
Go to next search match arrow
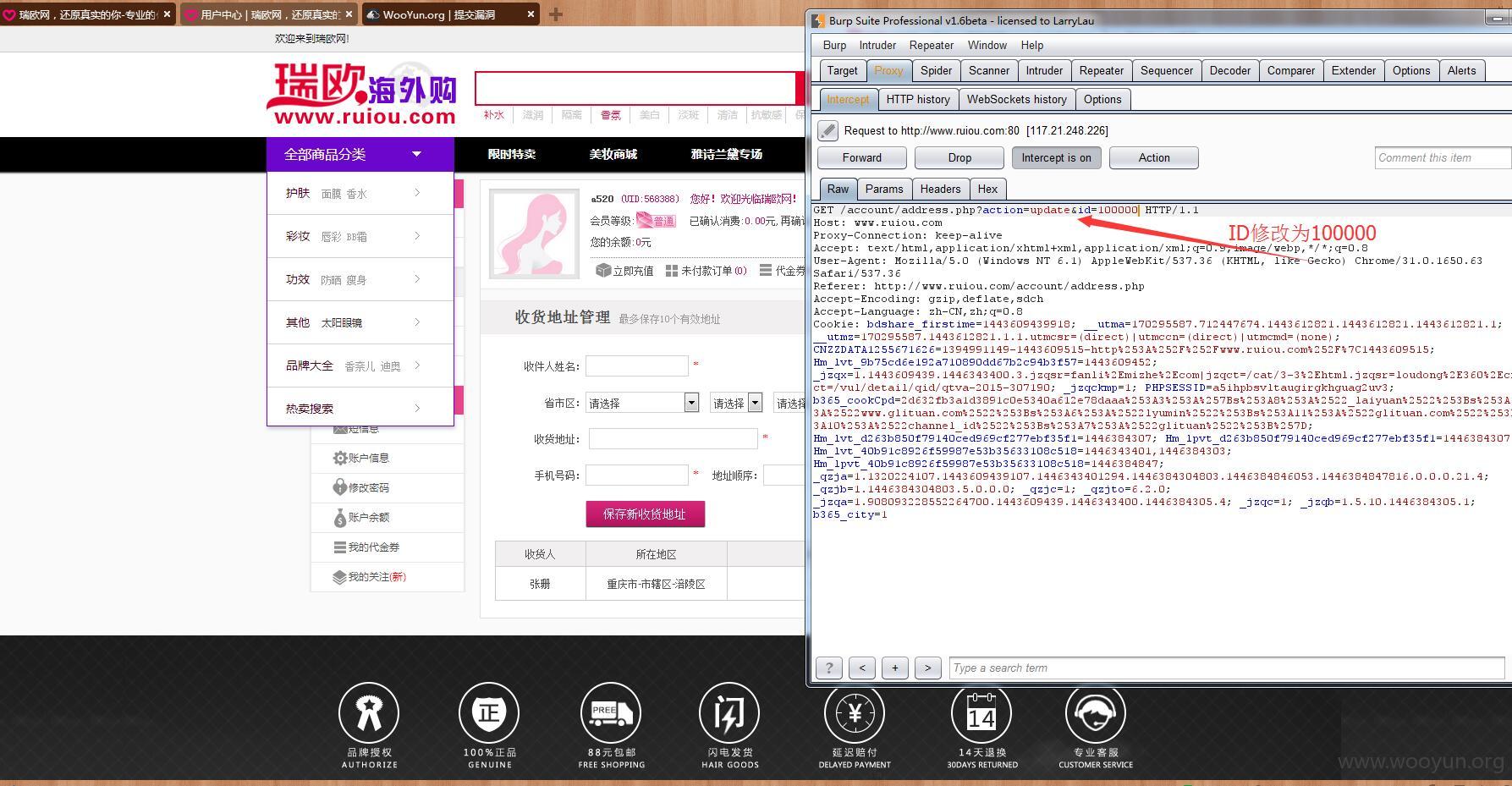(x=927, y=668)
